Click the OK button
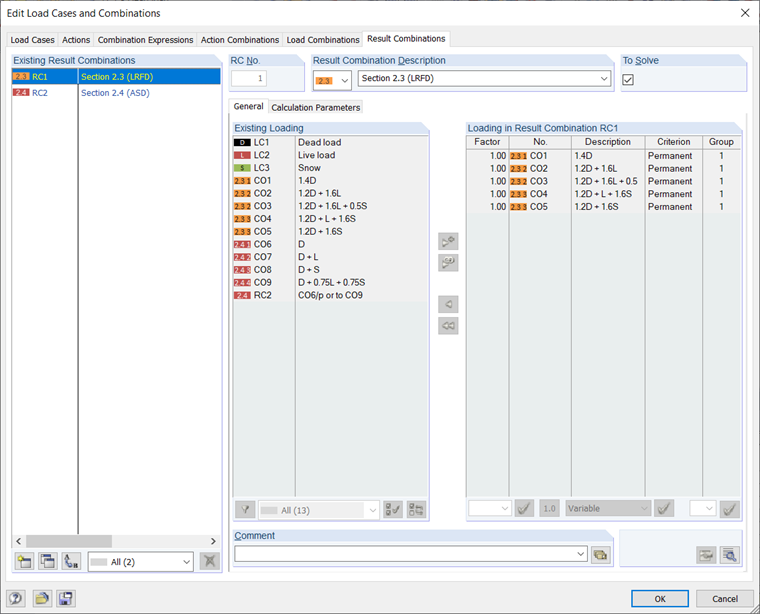Screen dimensions: 760x614 660,598
